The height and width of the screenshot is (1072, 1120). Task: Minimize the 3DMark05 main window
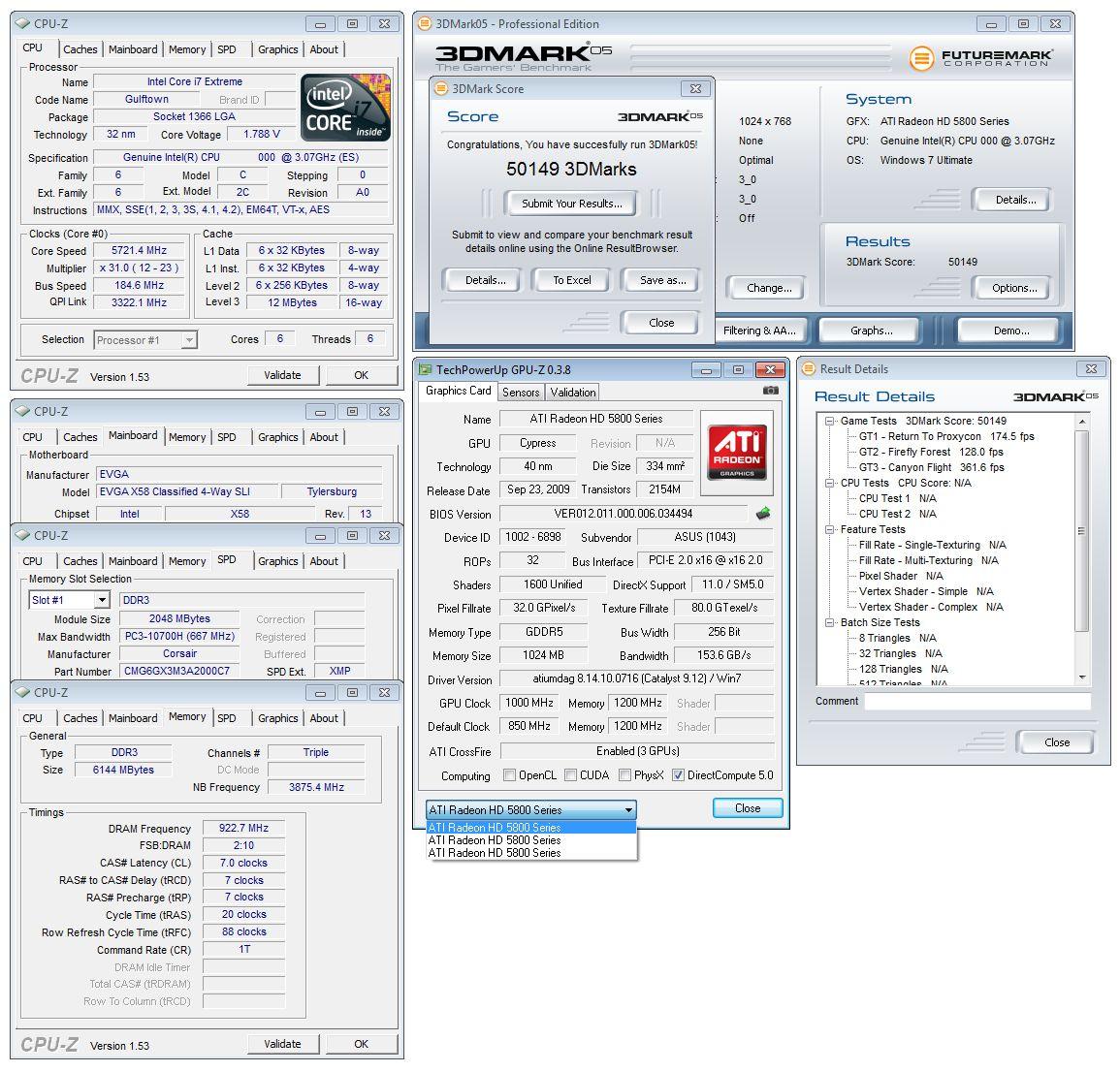[991, 24]
